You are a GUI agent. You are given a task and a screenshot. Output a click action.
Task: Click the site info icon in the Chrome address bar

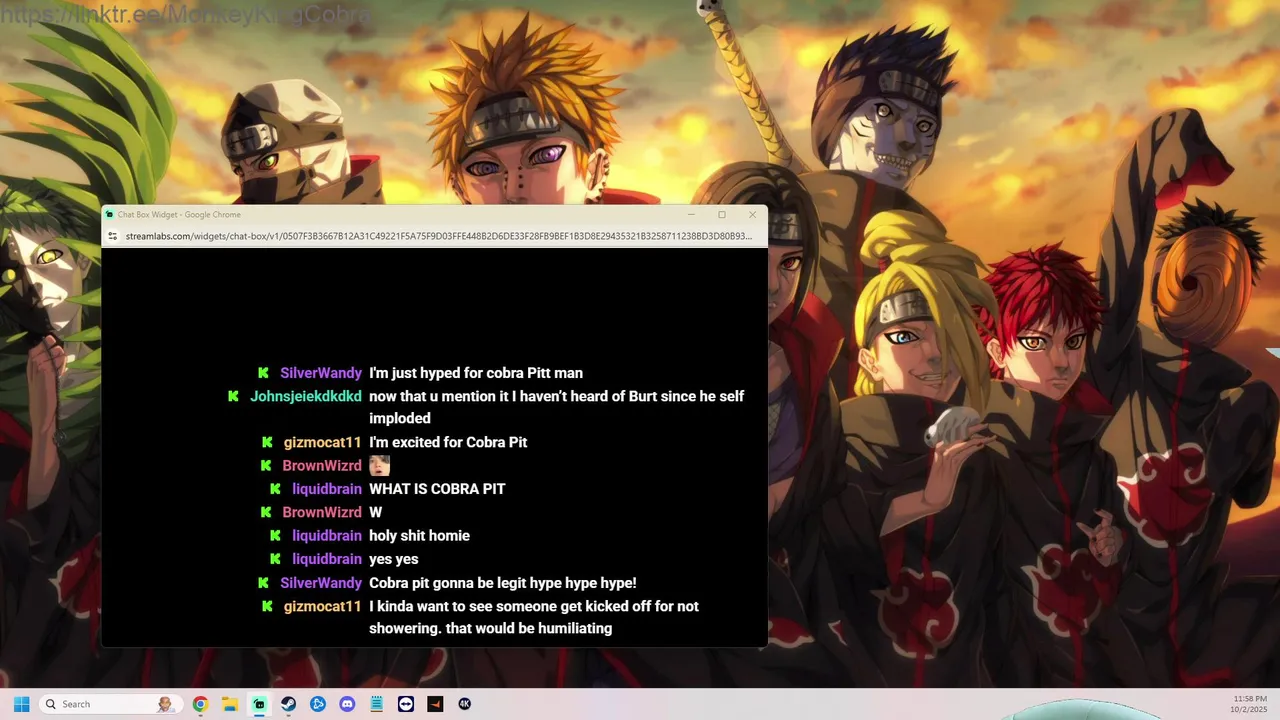click(113, 236)
